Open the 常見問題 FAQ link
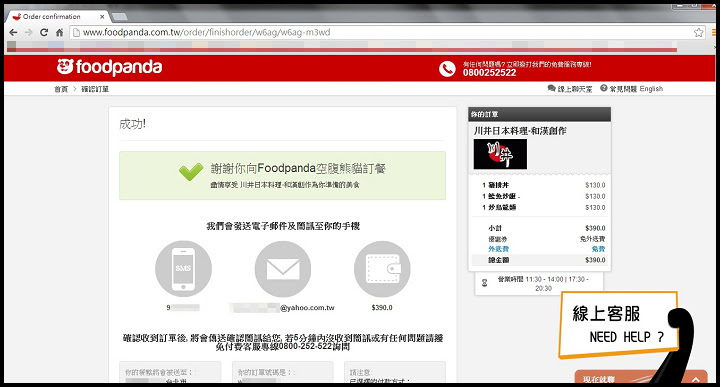The image size is (720, 387). [619, 89]
